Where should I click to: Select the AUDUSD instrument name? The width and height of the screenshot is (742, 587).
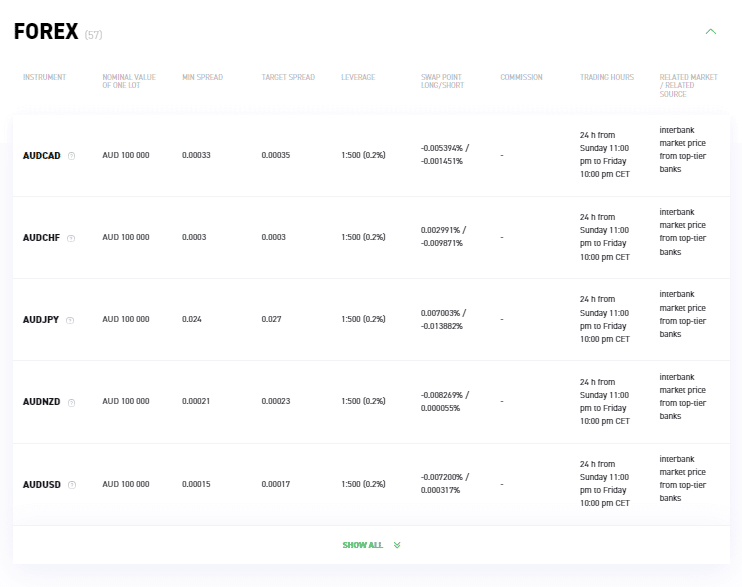click(x=42, y=485)
